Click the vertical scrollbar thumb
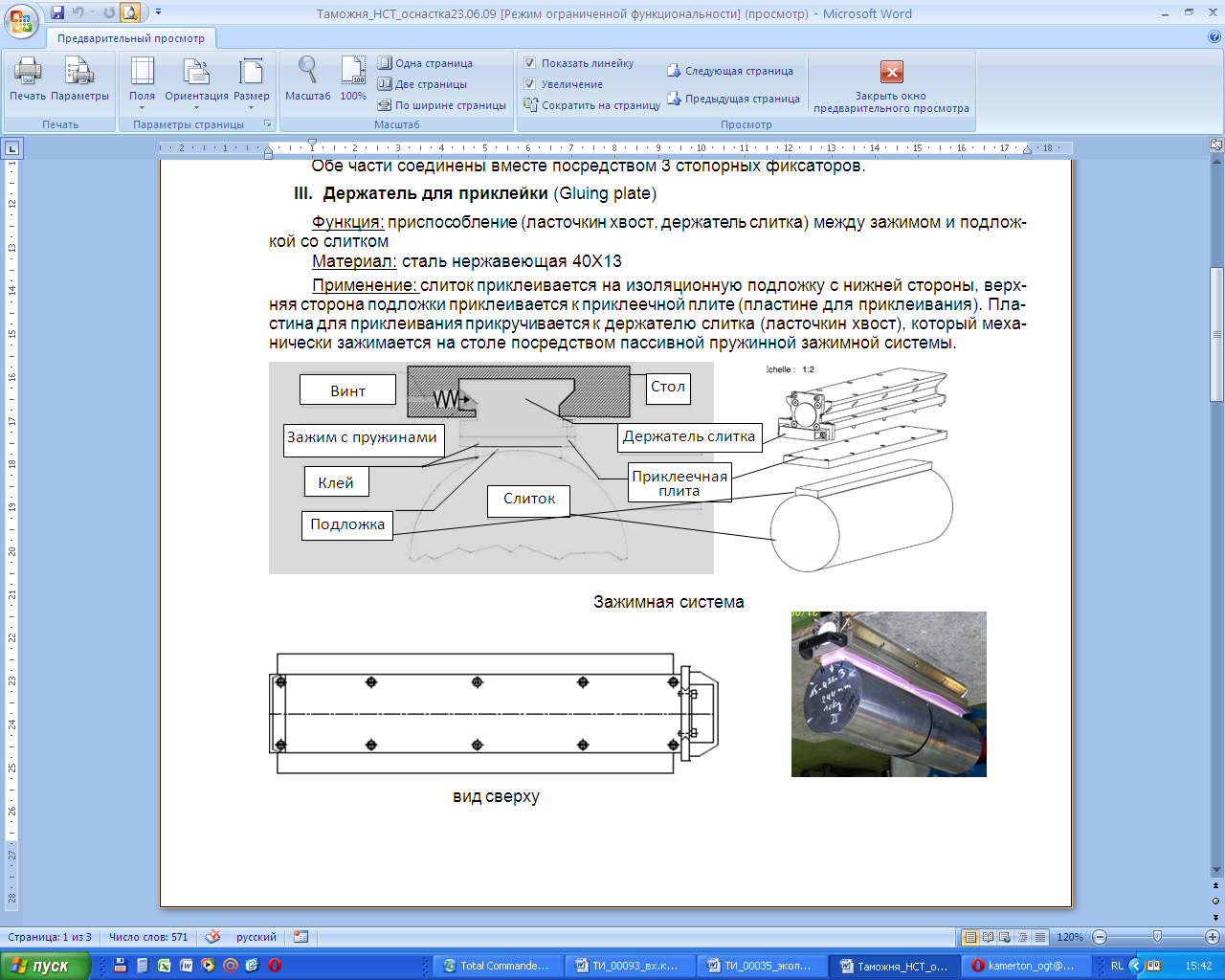Screen dimensions: 1225x980 [1216, 335]
